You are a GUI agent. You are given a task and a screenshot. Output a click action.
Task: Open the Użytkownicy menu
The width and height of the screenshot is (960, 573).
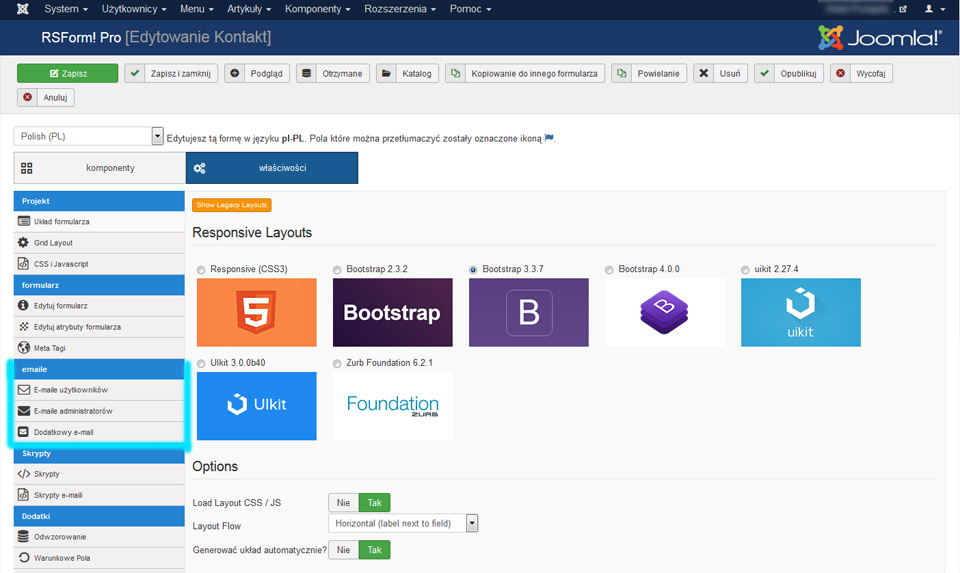click(x=133, y=9)
